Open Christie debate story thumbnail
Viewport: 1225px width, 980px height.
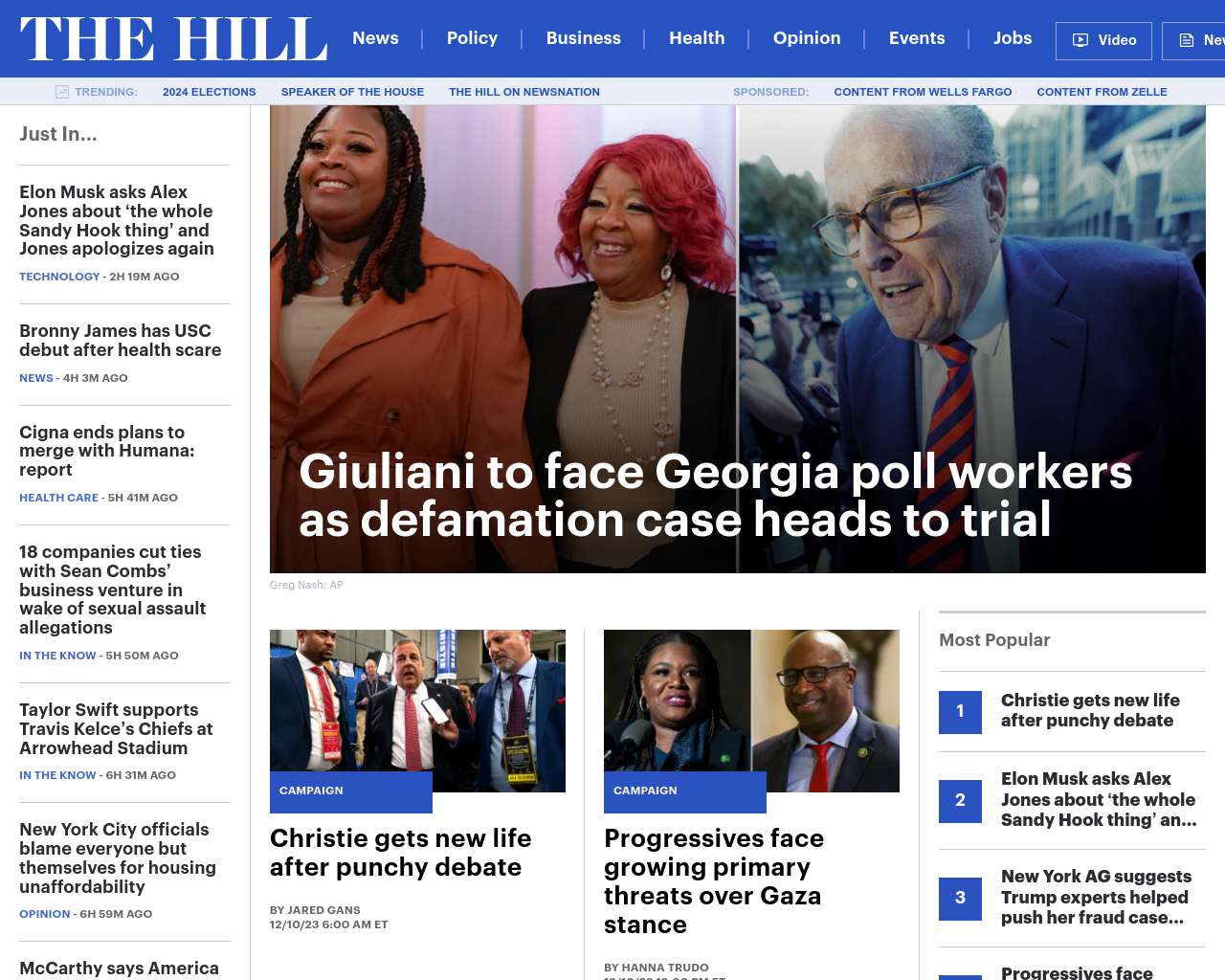pos(417,711)
